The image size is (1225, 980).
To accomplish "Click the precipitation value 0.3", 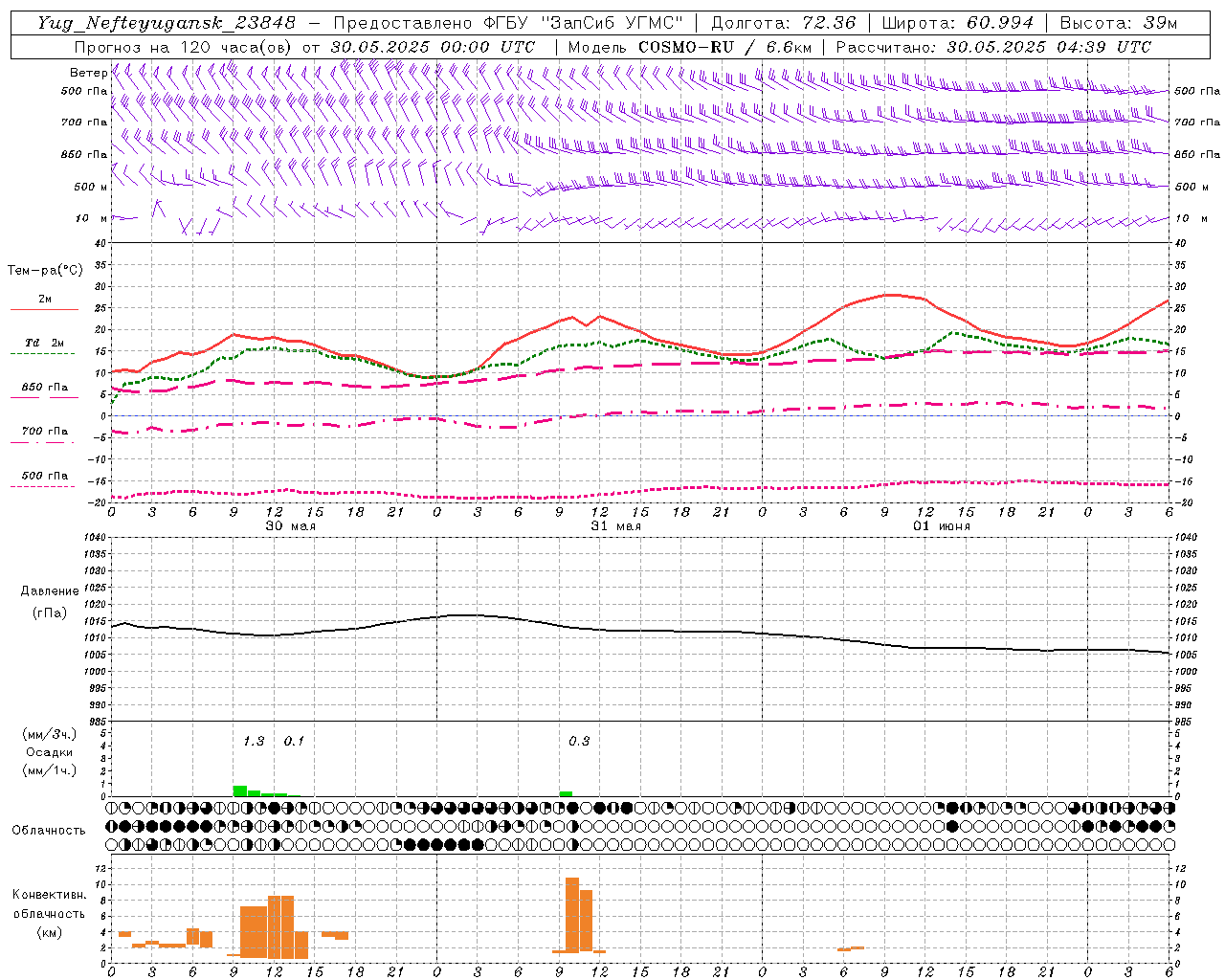I will coord(579,741).
